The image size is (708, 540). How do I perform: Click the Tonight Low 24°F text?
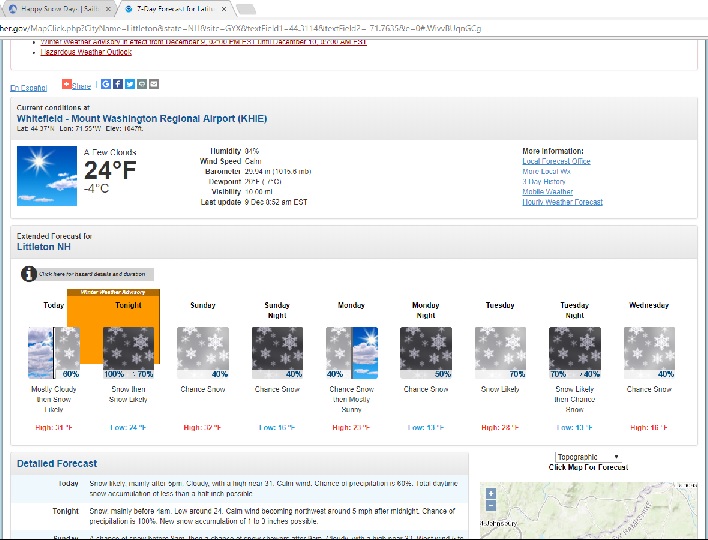(128, 428)
